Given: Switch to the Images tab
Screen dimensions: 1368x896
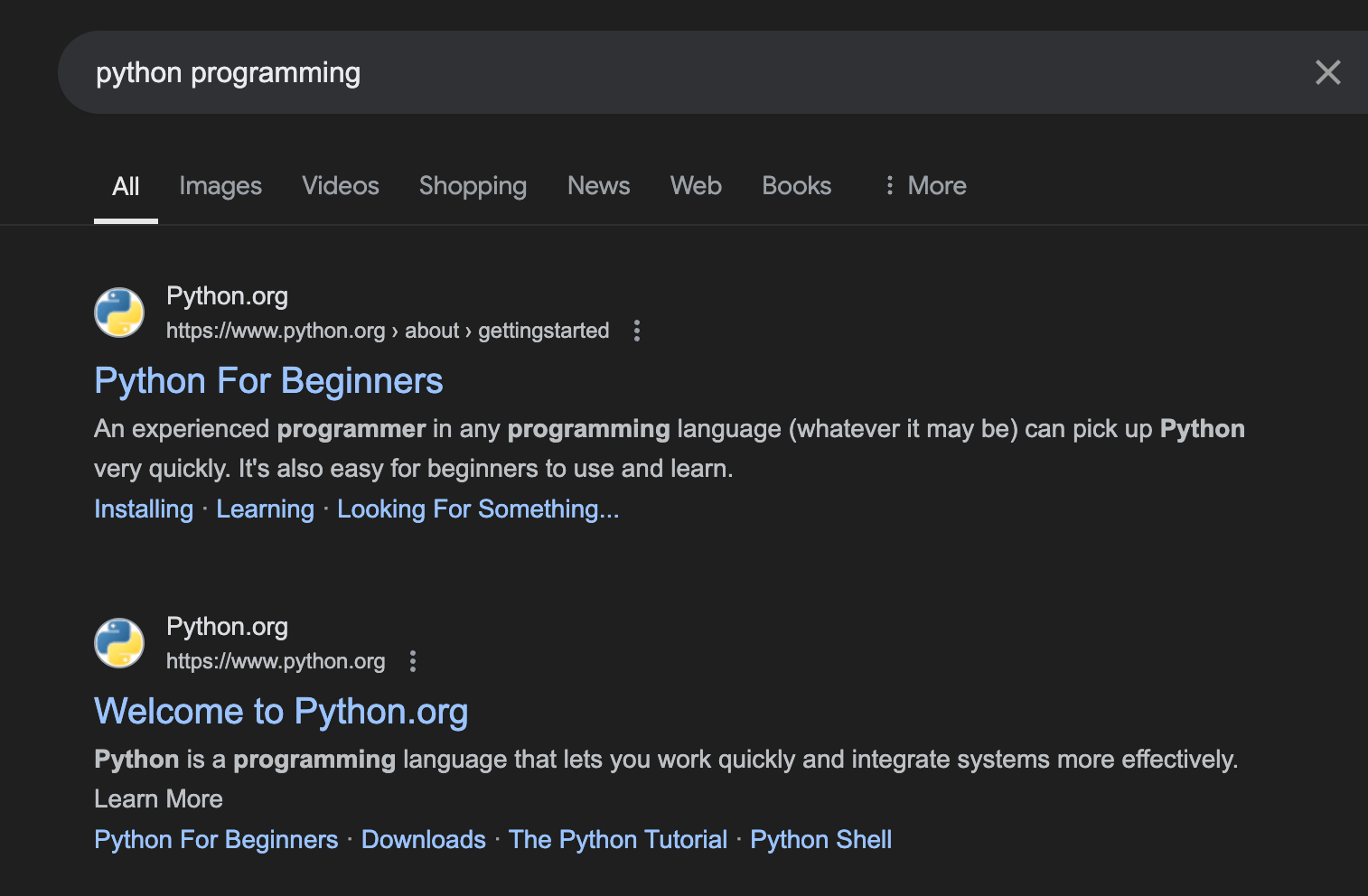Looking at the screenshot, I should pyautogui.click(x=220, y=186).
